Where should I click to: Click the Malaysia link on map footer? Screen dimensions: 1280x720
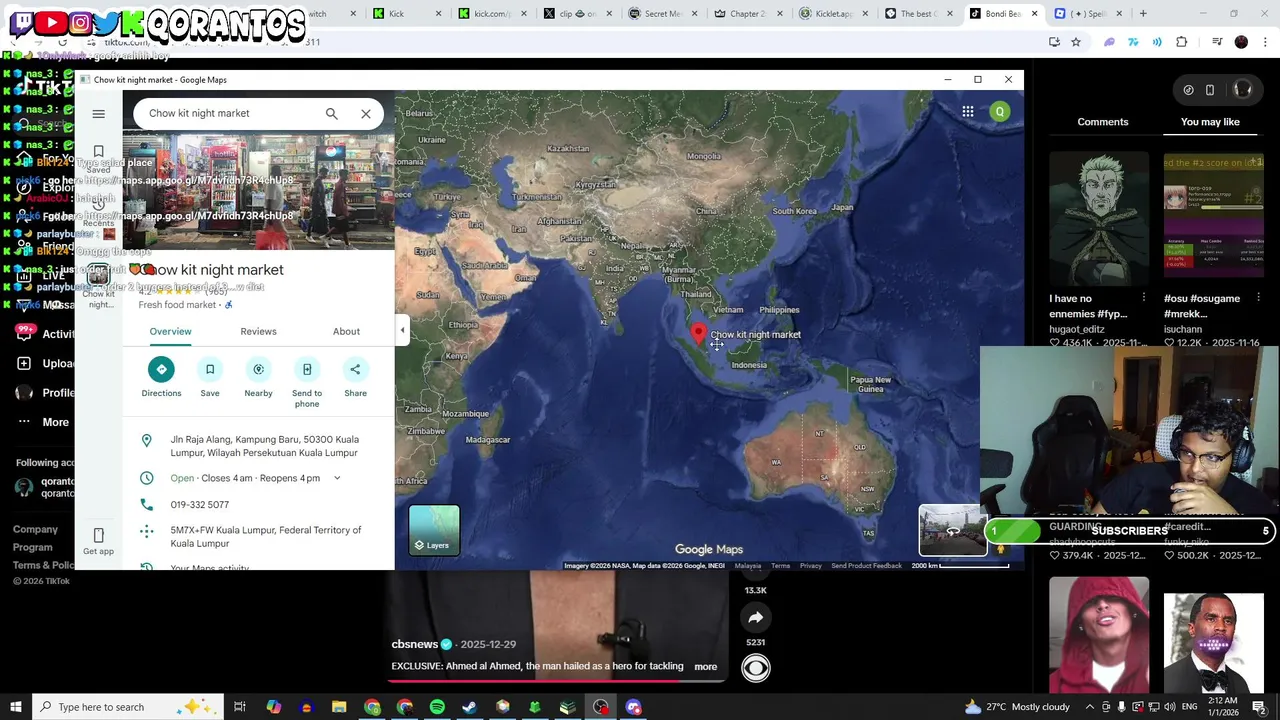(748, 566)
